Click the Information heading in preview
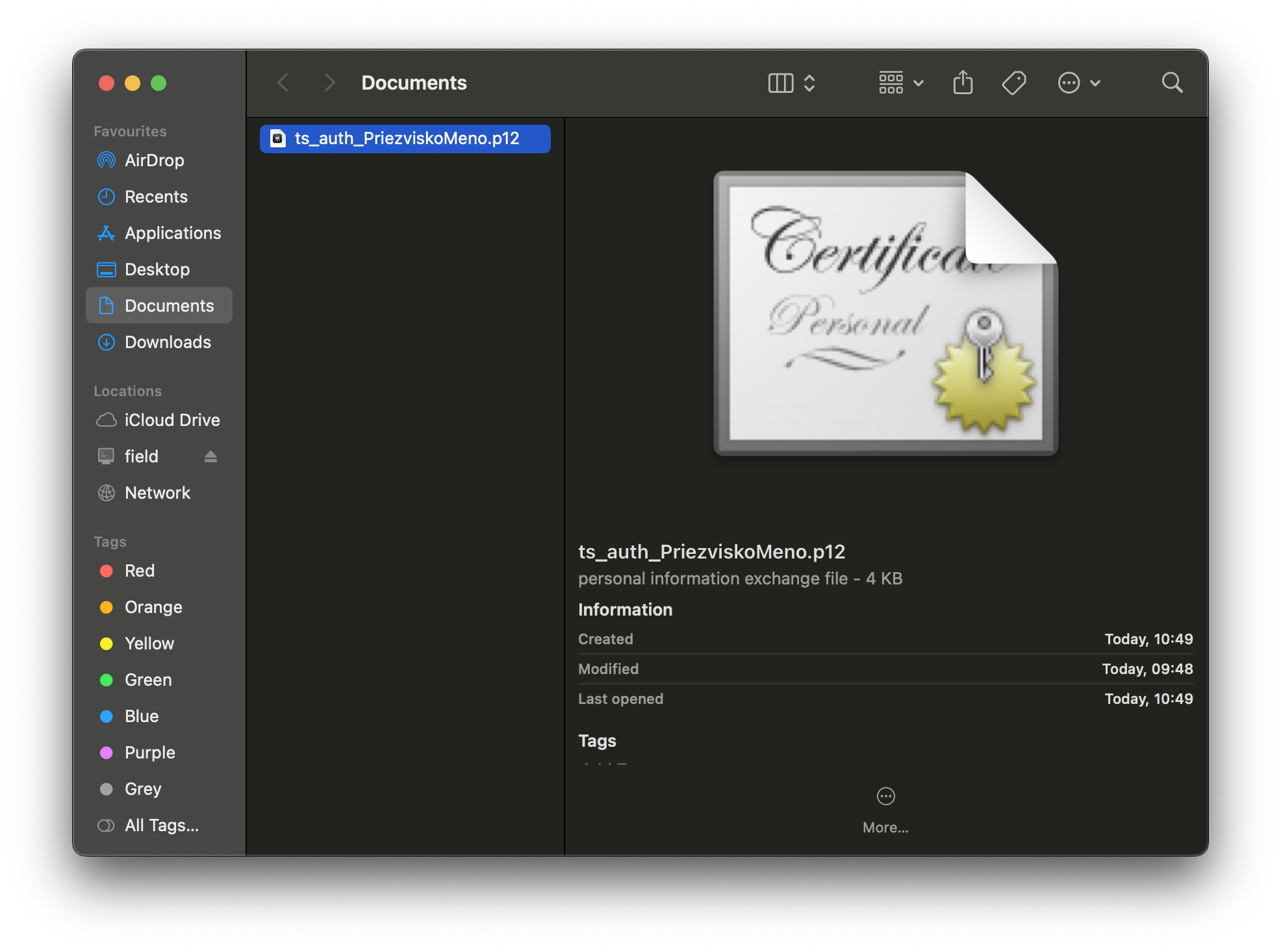1281x952 pixels. [625, 610]
